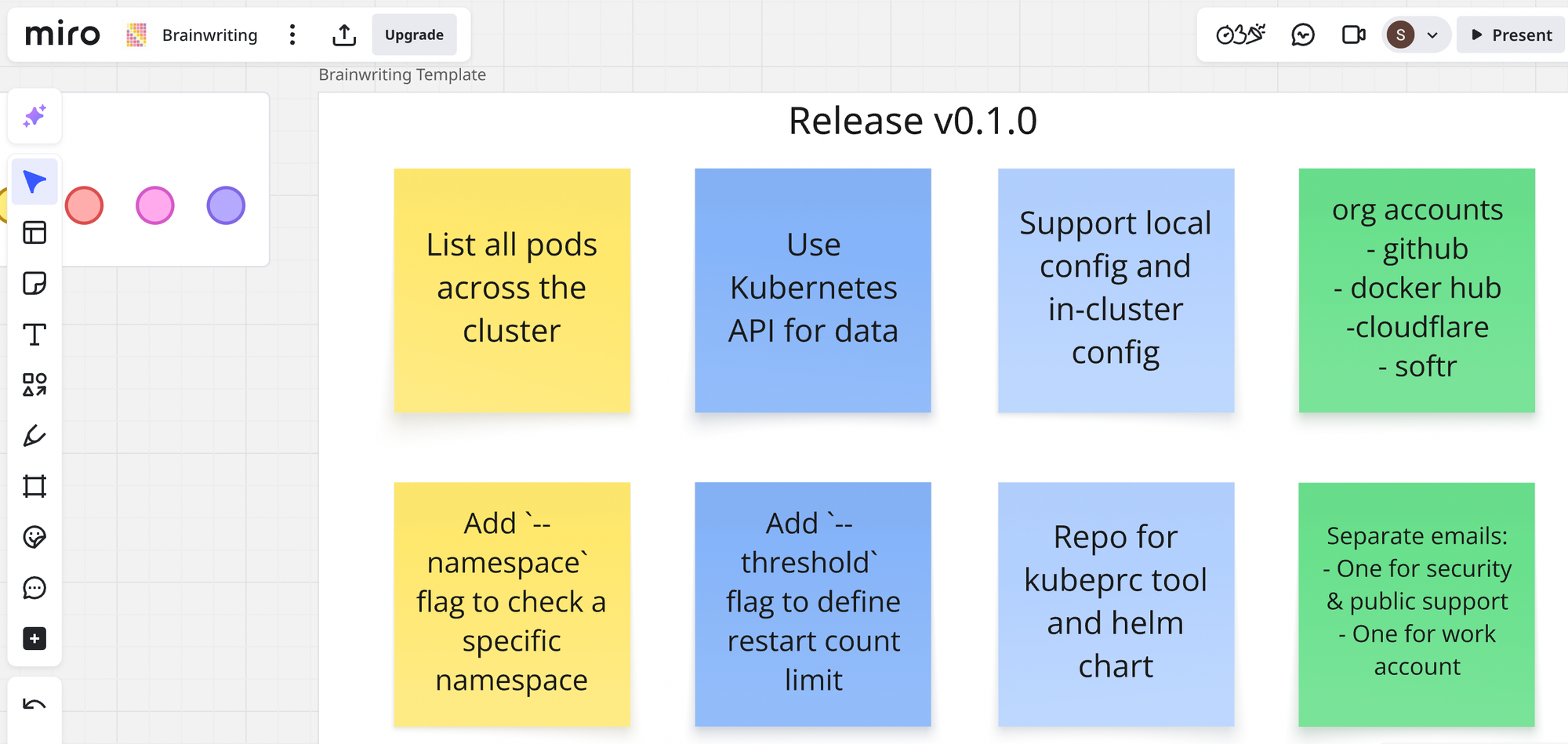Open the Shapes and lines tool
Image resolution: width=1568 pixels, height=744 pixels.
click(x=34, y=385)
